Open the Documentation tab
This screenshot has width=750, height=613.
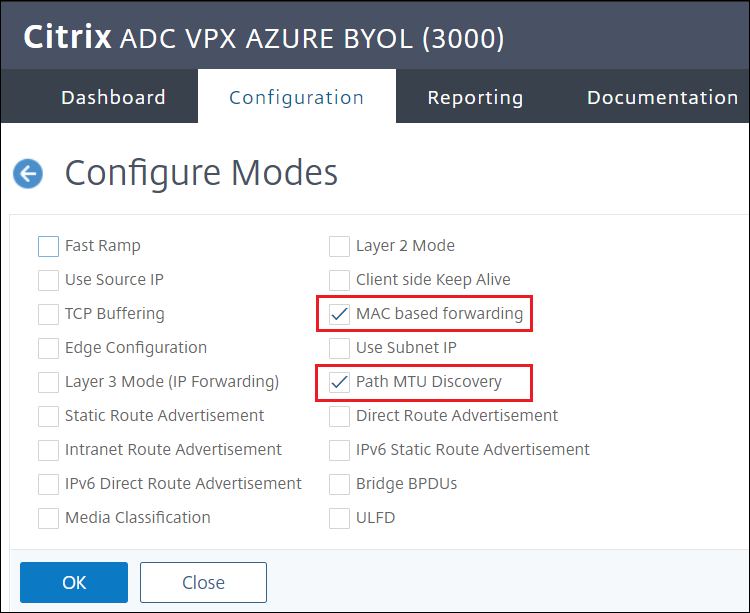point(662,97)
